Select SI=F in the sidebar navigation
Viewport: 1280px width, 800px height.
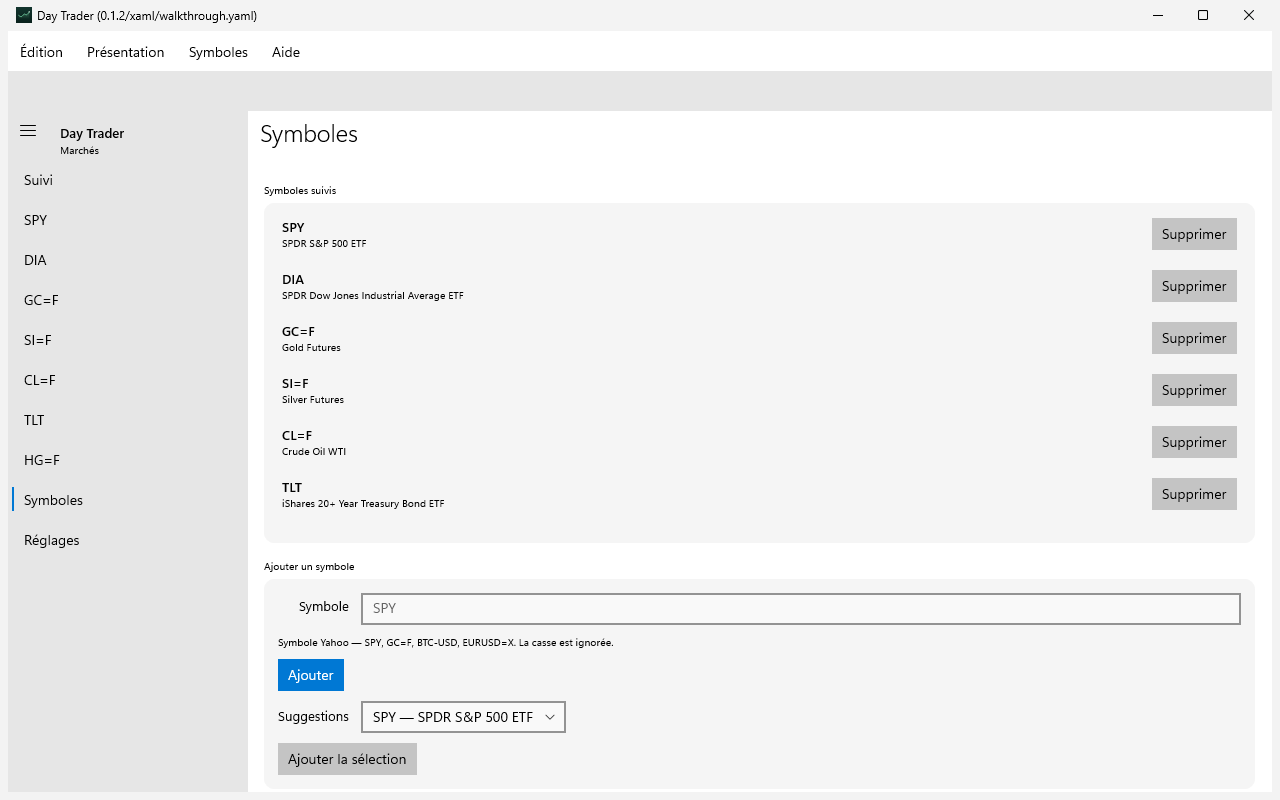(128, 340)
